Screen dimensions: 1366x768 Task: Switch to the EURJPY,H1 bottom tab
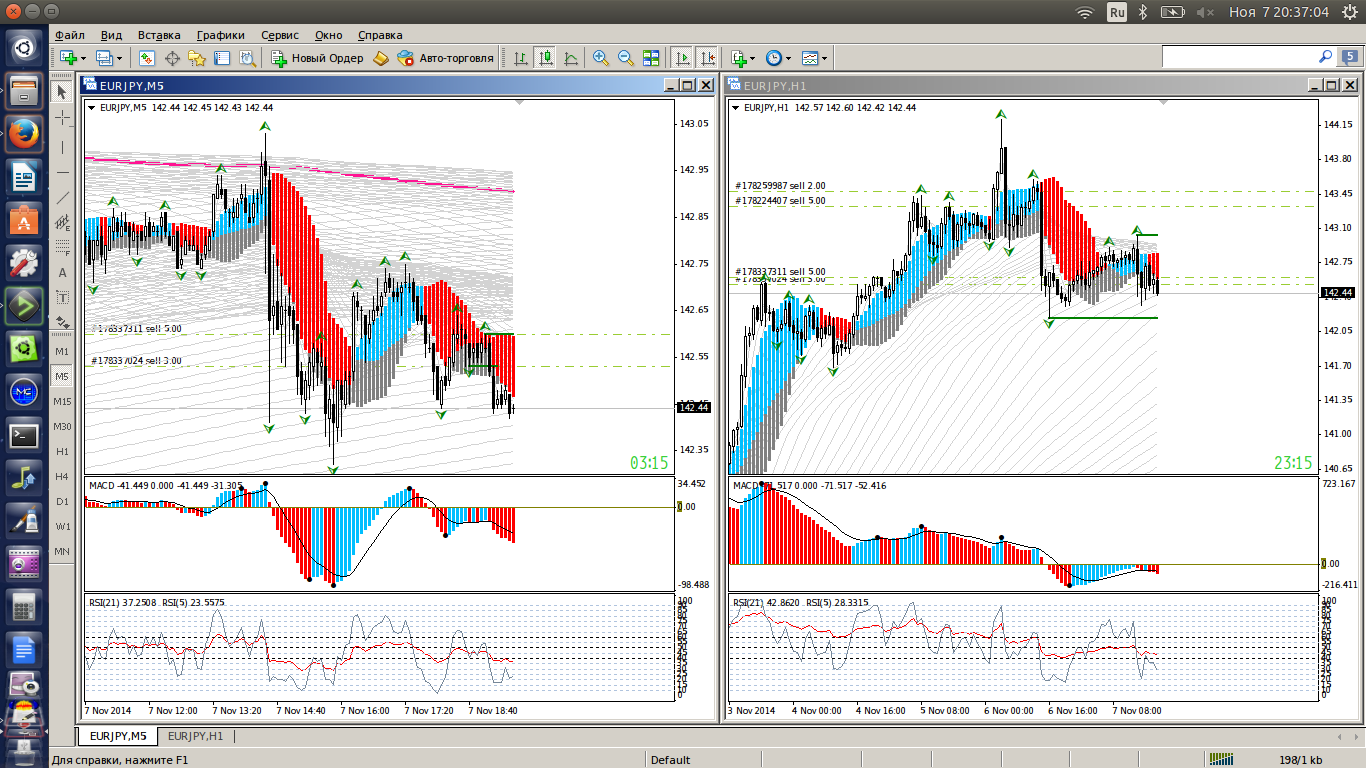(x=195, y=736)
